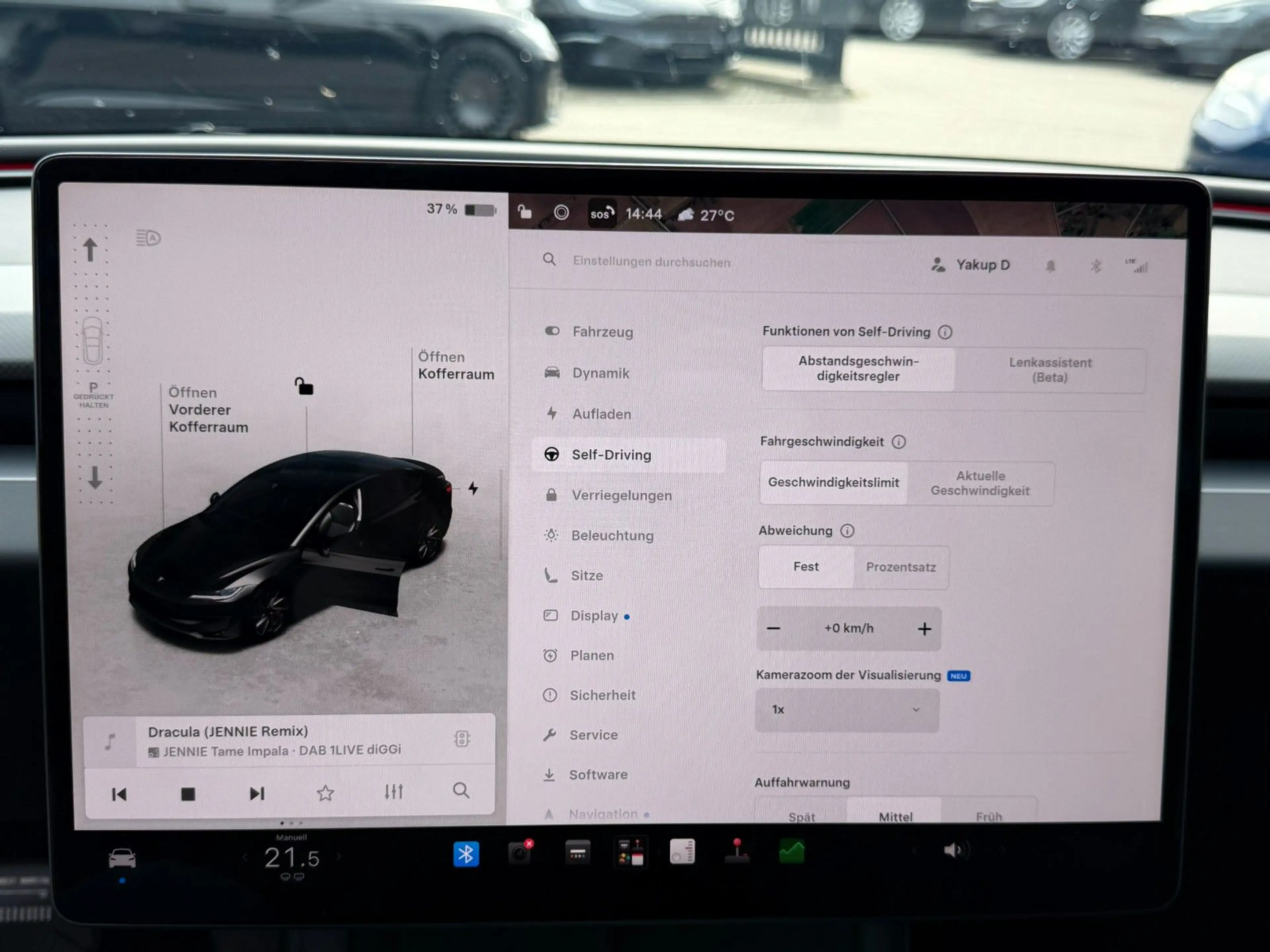Open Yakup D profile selector
The width and height of the screenshot is (1270, 952).
click(970, 265)
